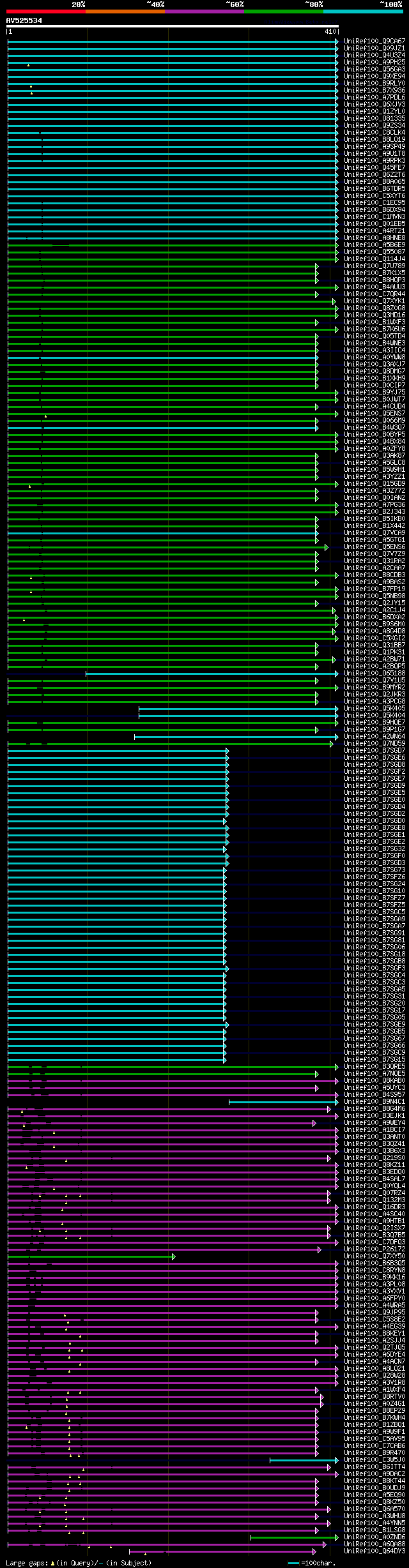Screen dimensions: 409x1568
Task: Select the label UniRef100_P26172
Action: 374,1249
